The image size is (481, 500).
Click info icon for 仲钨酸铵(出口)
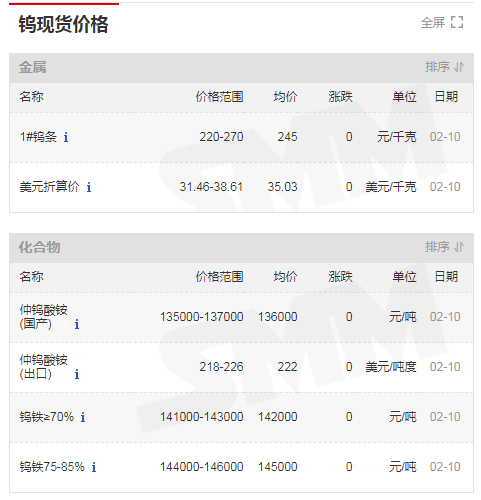point(77,374)
